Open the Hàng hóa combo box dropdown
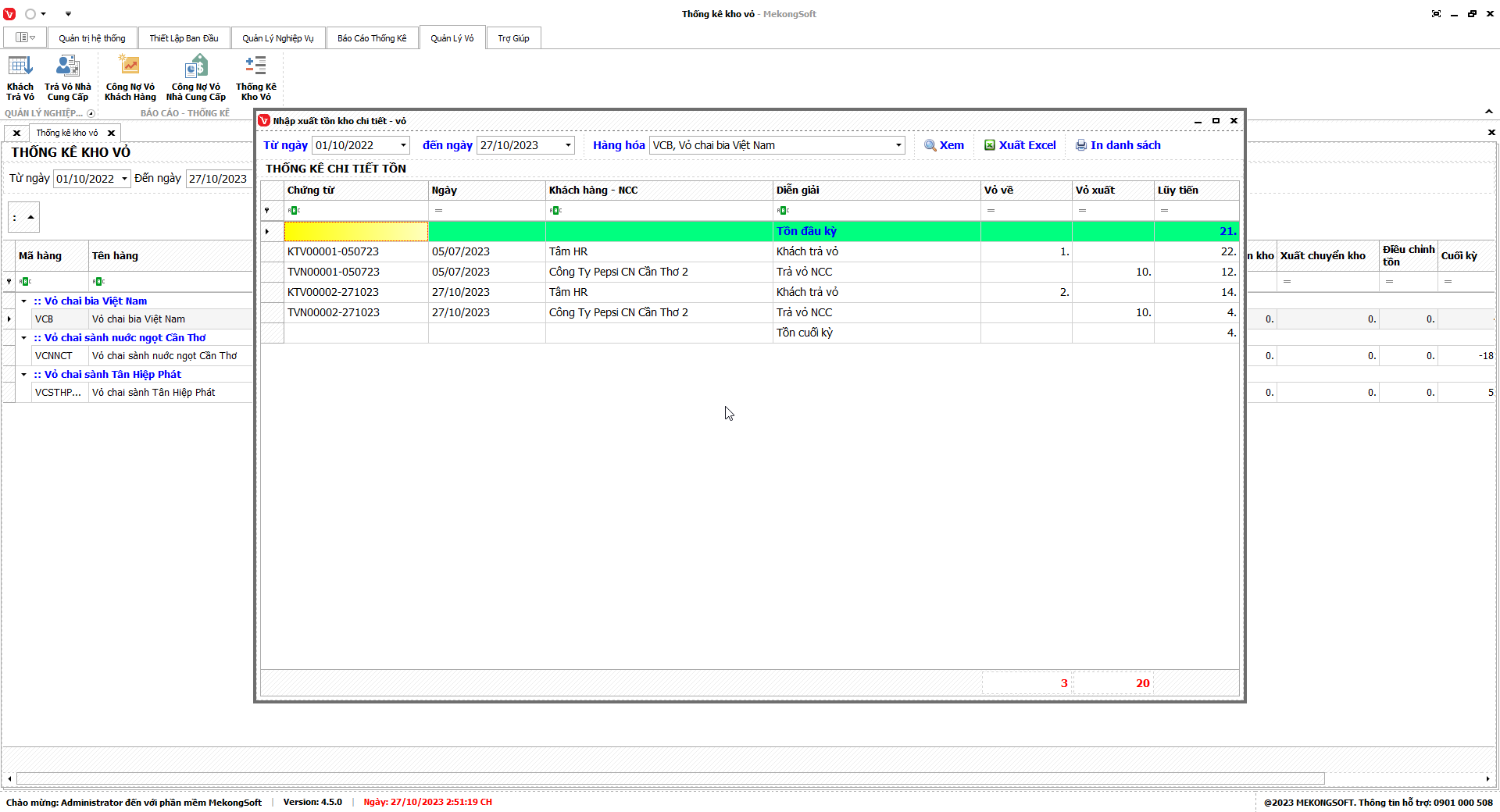1500x812 pixels. (x=898, y=145)
